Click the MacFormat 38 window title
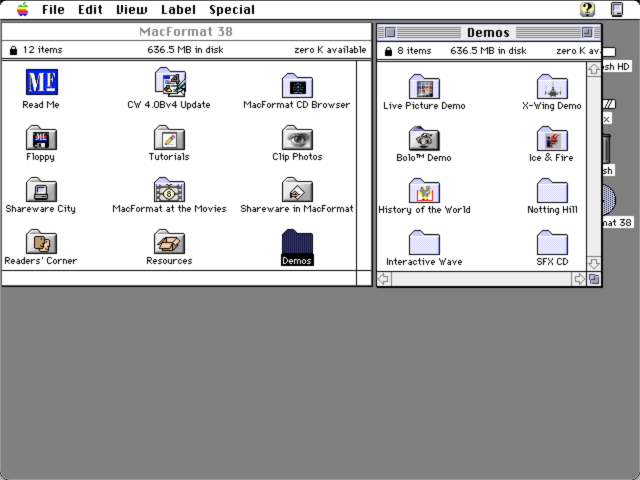 [x=186, y=31]
